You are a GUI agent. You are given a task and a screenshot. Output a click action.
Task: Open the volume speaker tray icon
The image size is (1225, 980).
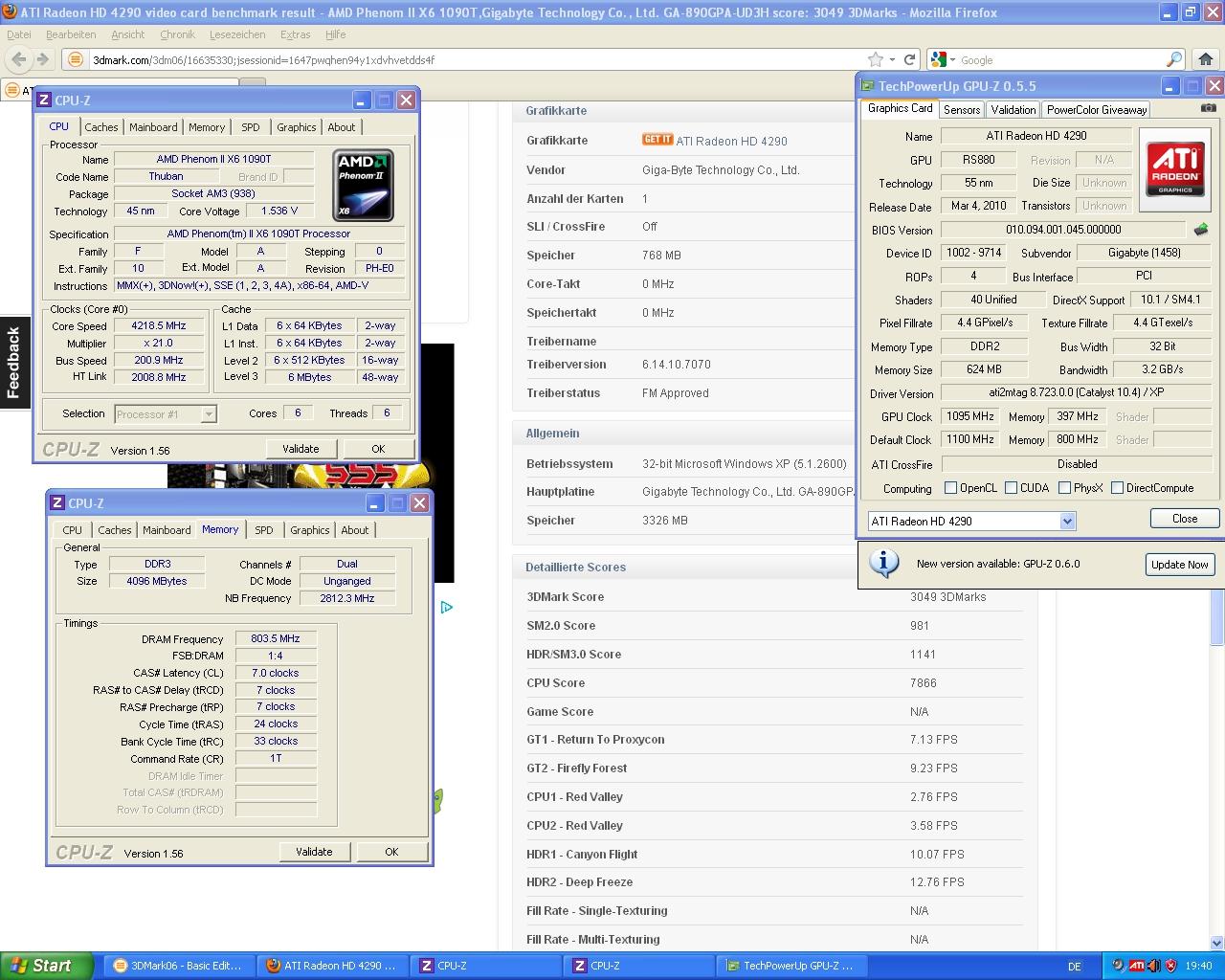coord(1153,966)
